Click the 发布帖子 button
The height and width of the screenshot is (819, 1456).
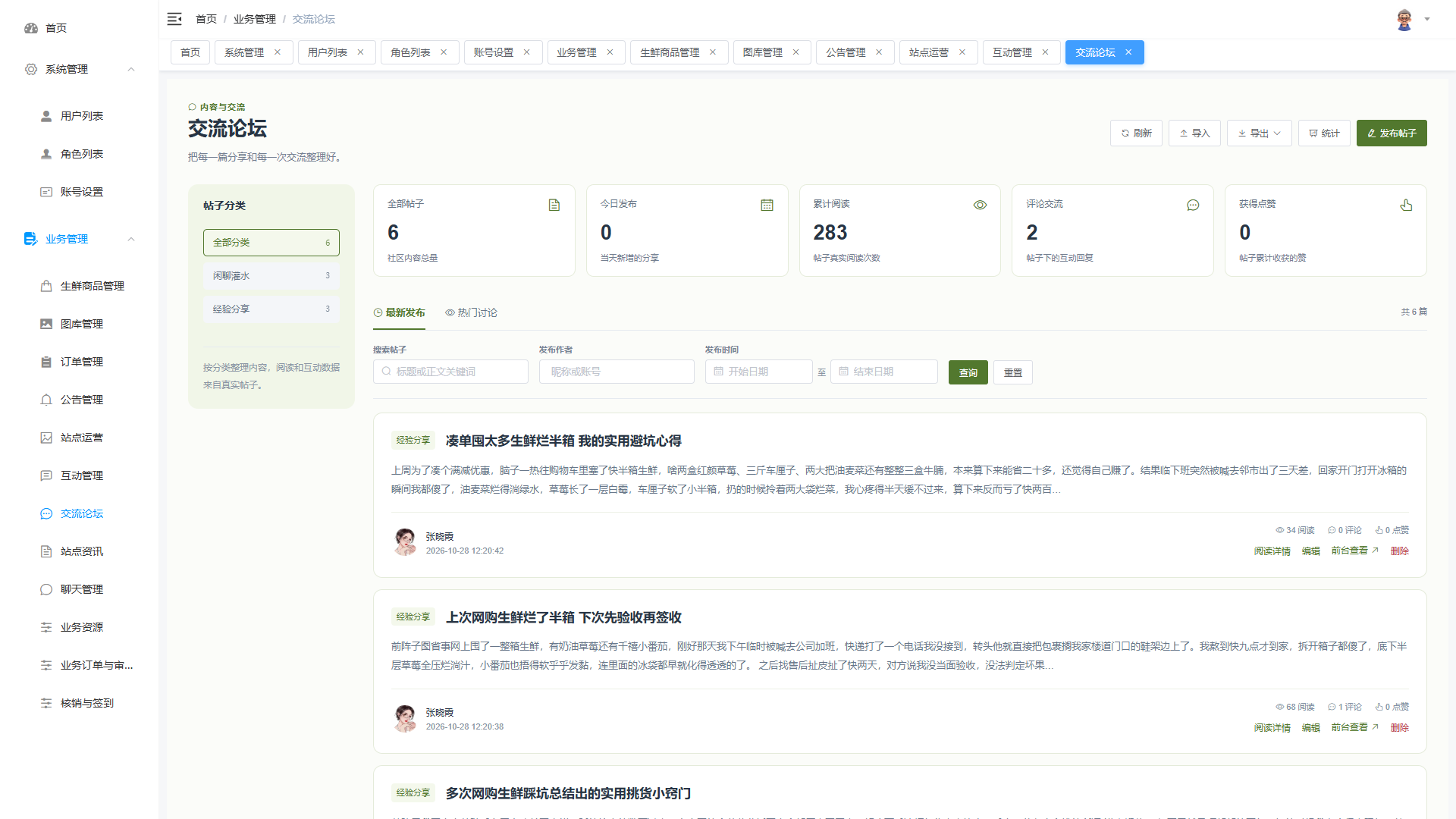pos(1392,133)
